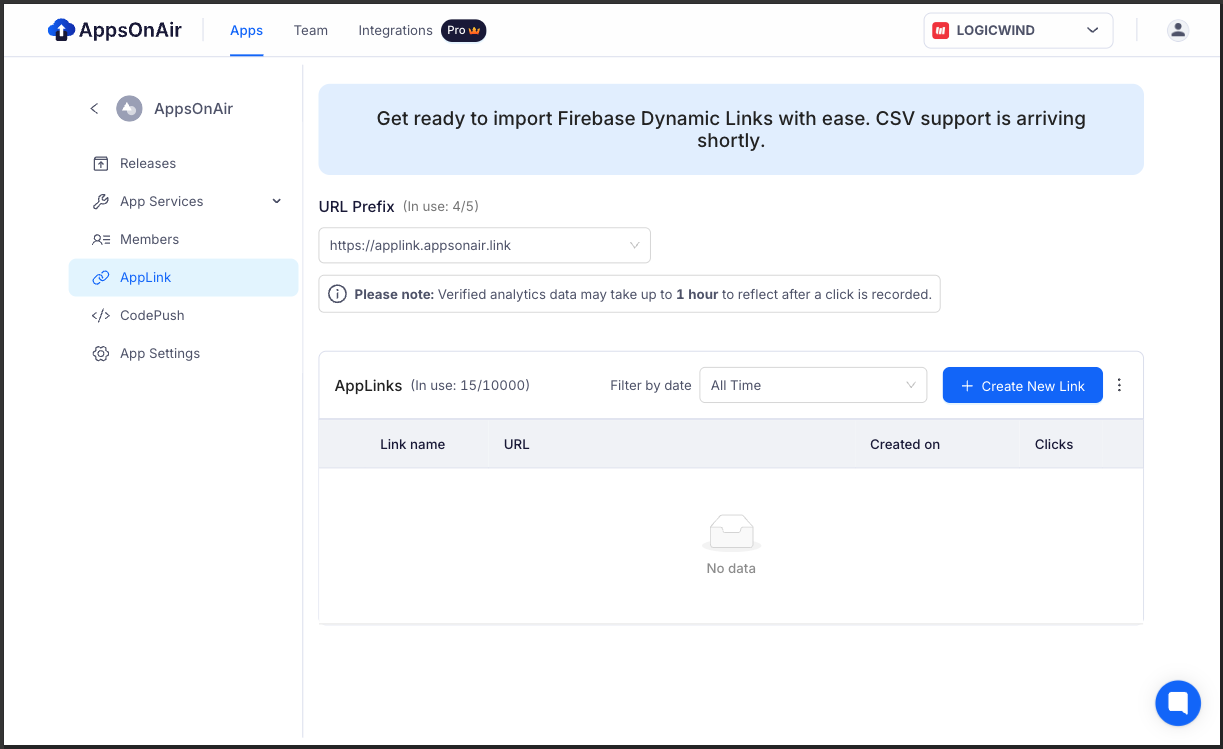This screenshot has width=1223, height=749.
Task: Click the Link name column header
Action: click(x=412, y=444)
